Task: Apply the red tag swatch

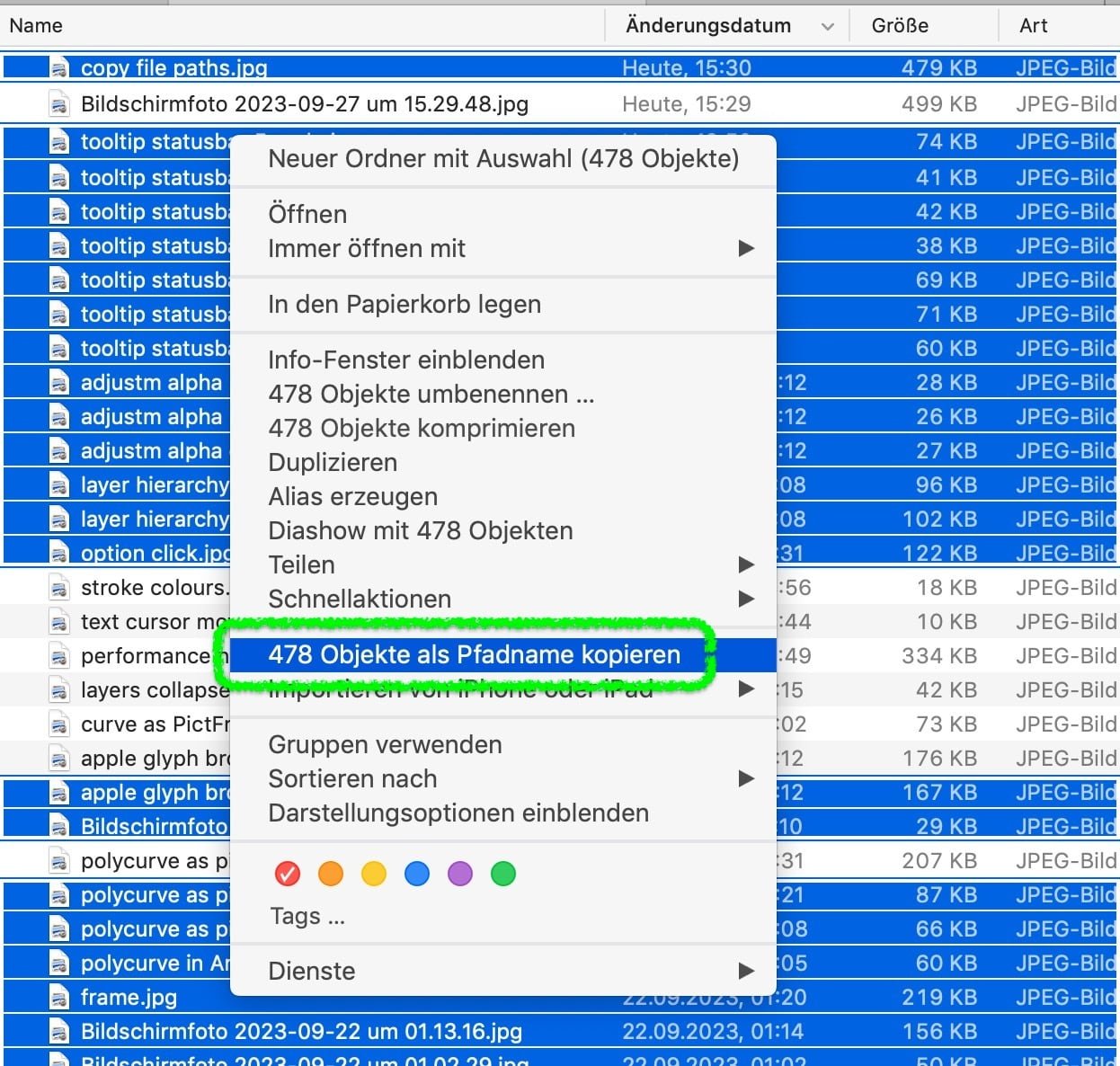Action: click(x=288, y=873)
